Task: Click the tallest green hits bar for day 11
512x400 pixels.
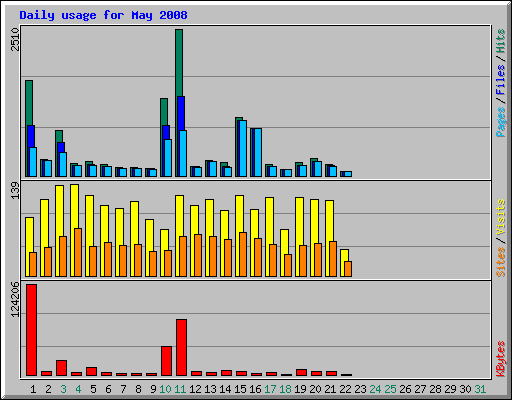Action: coord(179,63)
